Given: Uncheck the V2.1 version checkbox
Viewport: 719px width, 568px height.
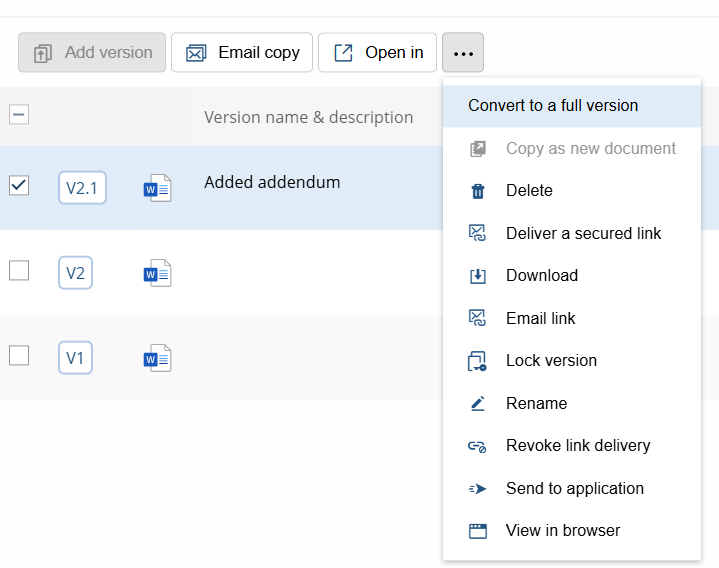Looking at the screenshot, I should point(19,185).
